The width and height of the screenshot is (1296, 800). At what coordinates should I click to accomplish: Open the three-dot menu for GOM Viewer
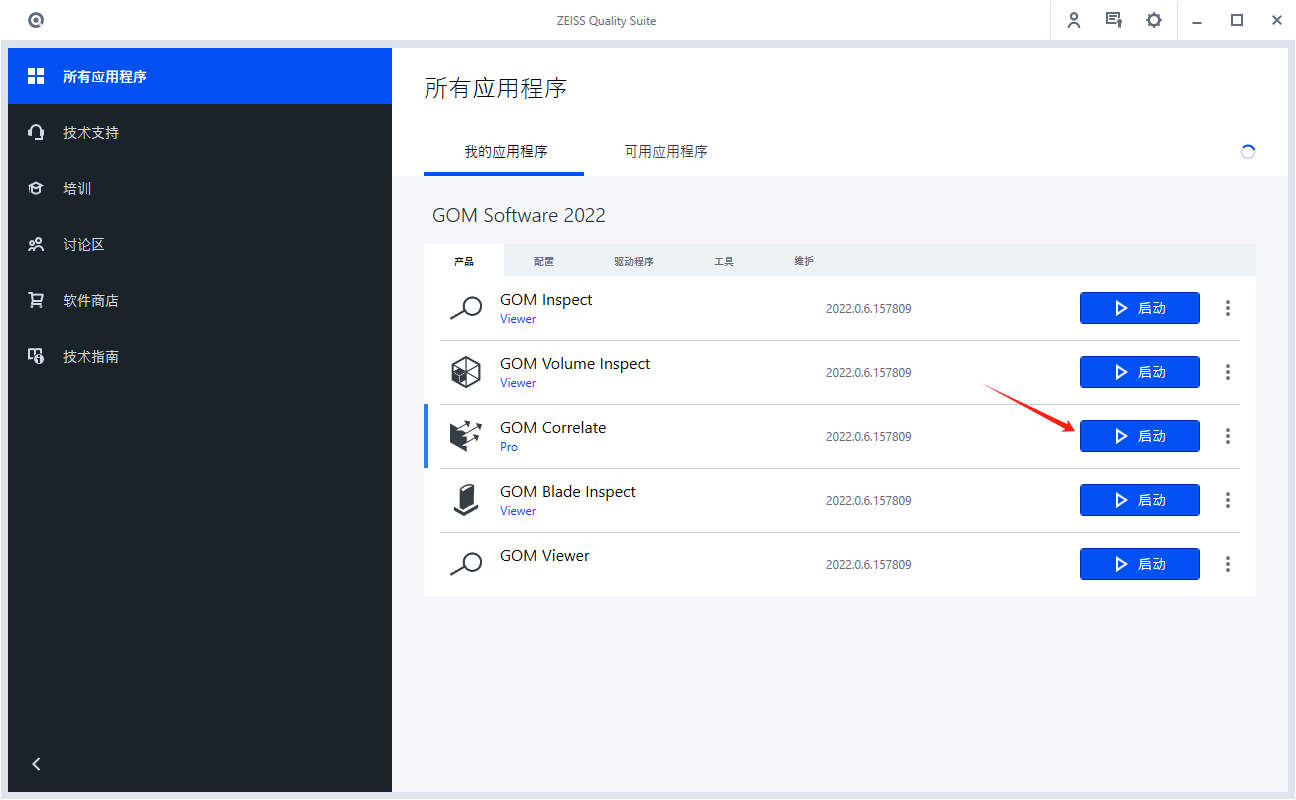click(x=1227, y=564)
